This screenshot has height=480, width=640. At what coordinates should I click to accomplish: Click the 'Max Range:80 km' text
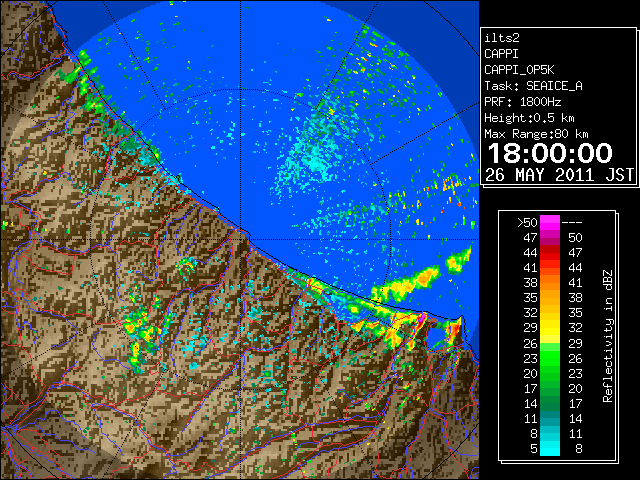click(x=536, y=134)
